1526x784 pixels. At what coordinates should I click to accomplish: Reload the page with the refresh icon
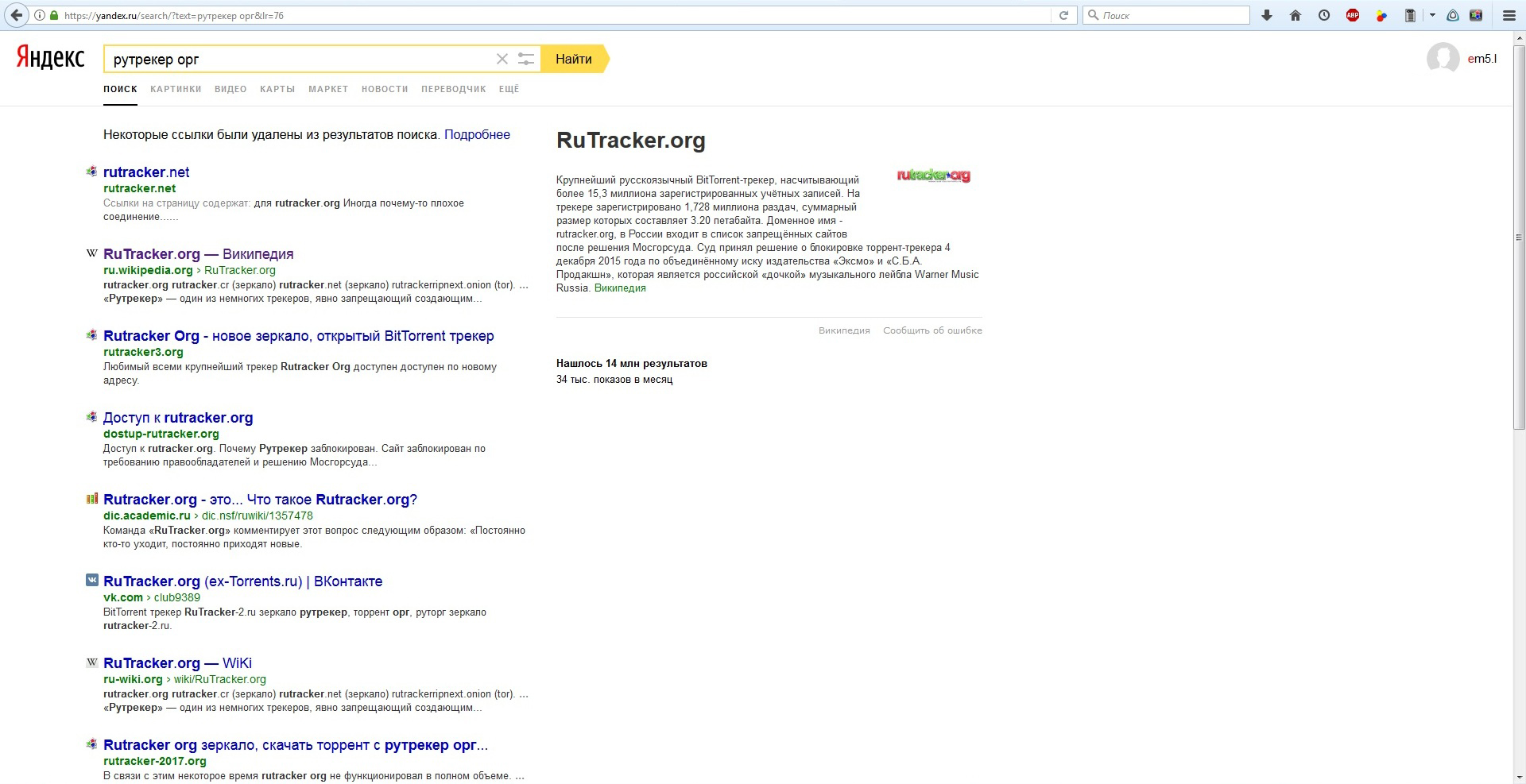pos(1063,15)
